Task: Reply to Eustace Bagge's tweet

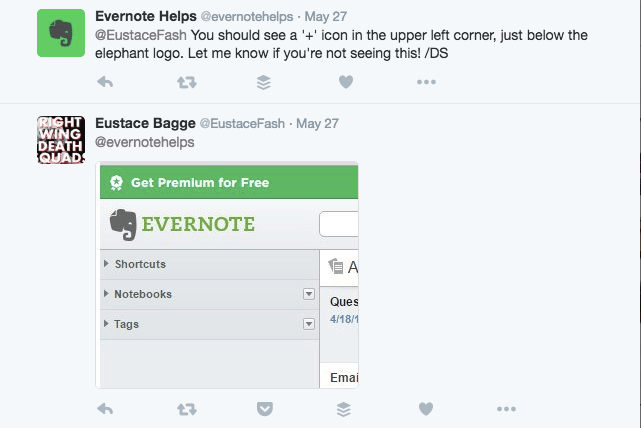Action: pos(105,409)
